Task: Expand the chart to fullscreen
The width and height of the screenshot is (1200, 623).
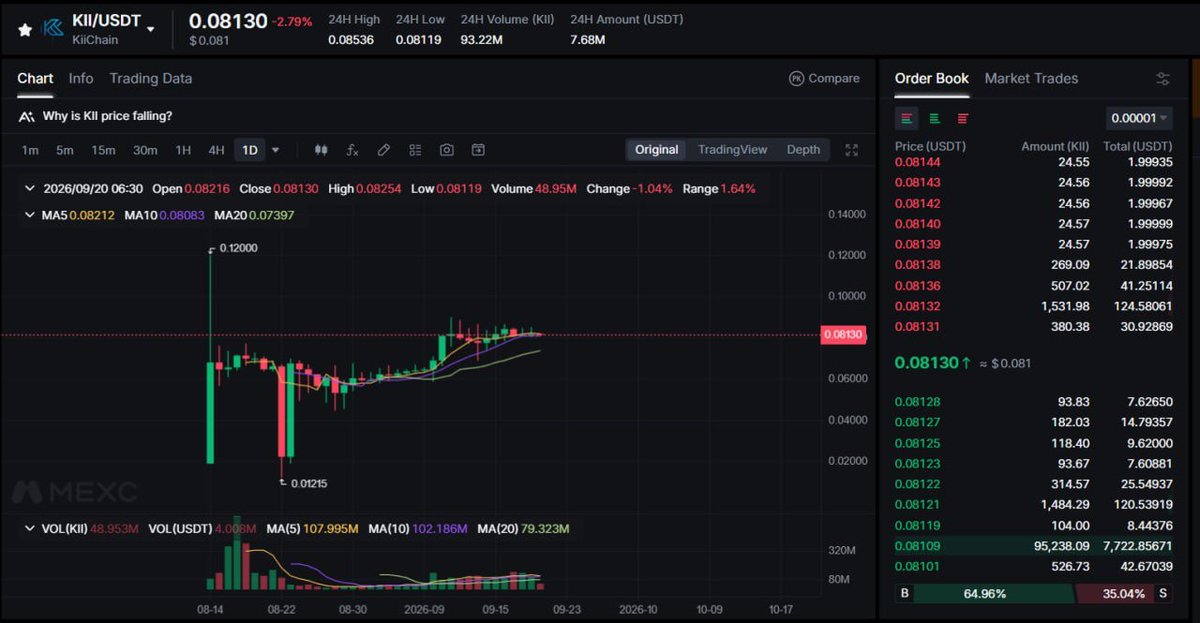Action: click(852, 150)
